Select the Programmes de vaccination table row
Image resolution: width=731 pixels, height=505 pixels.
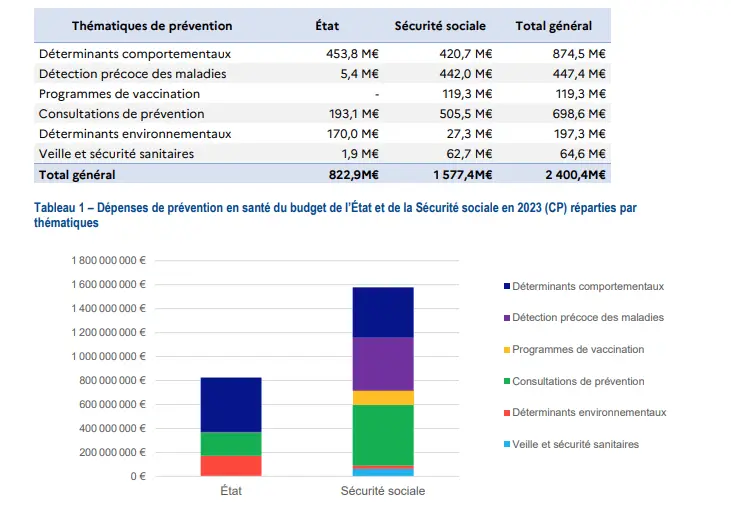point(322,94)
